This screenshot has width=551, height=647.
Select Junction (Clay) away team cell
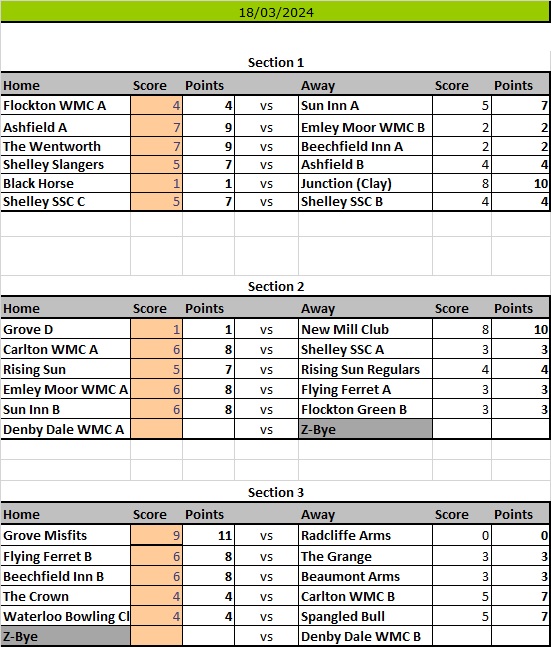click(365, 183)
